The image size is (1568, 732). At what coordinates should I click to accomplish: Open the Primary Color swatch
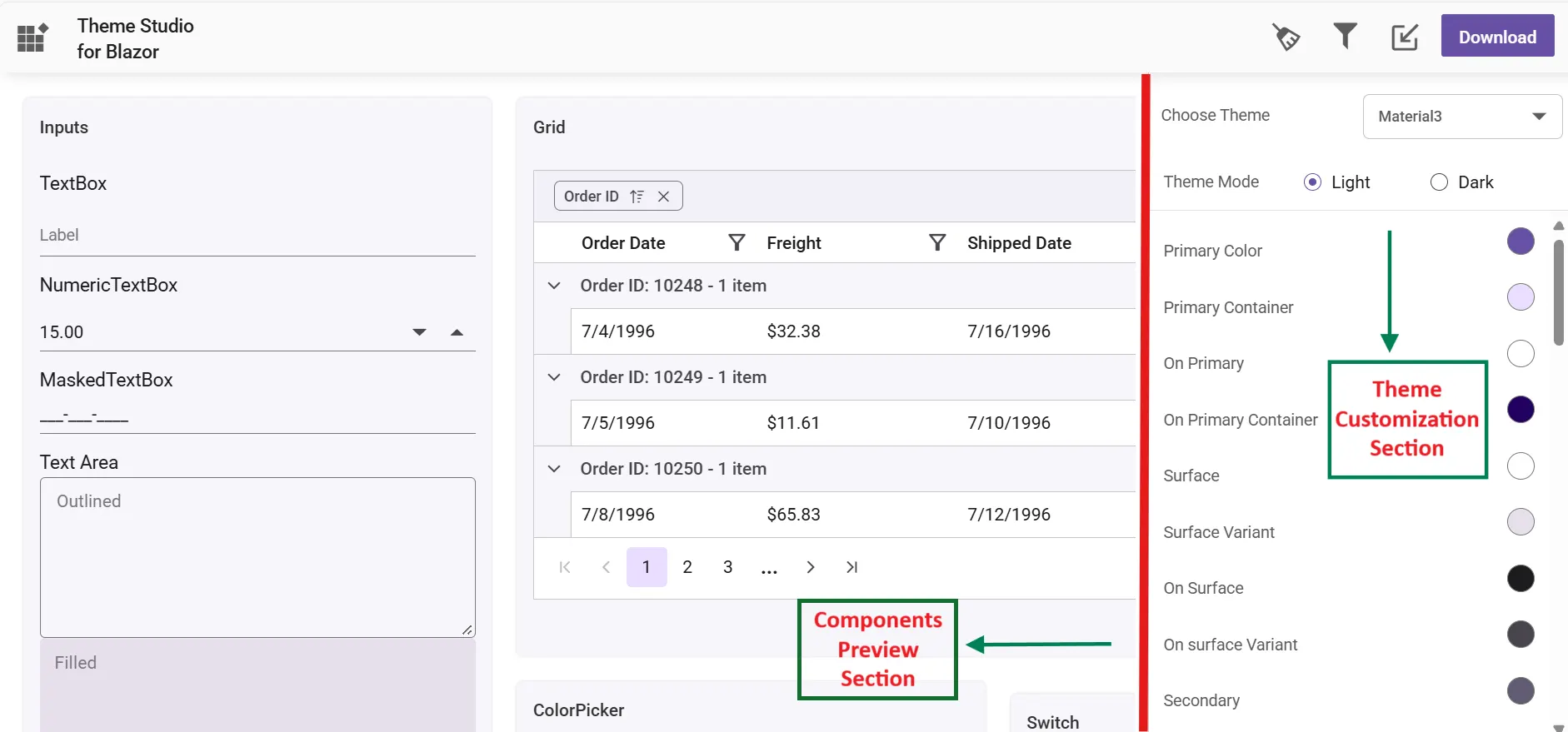[1521, 242]
